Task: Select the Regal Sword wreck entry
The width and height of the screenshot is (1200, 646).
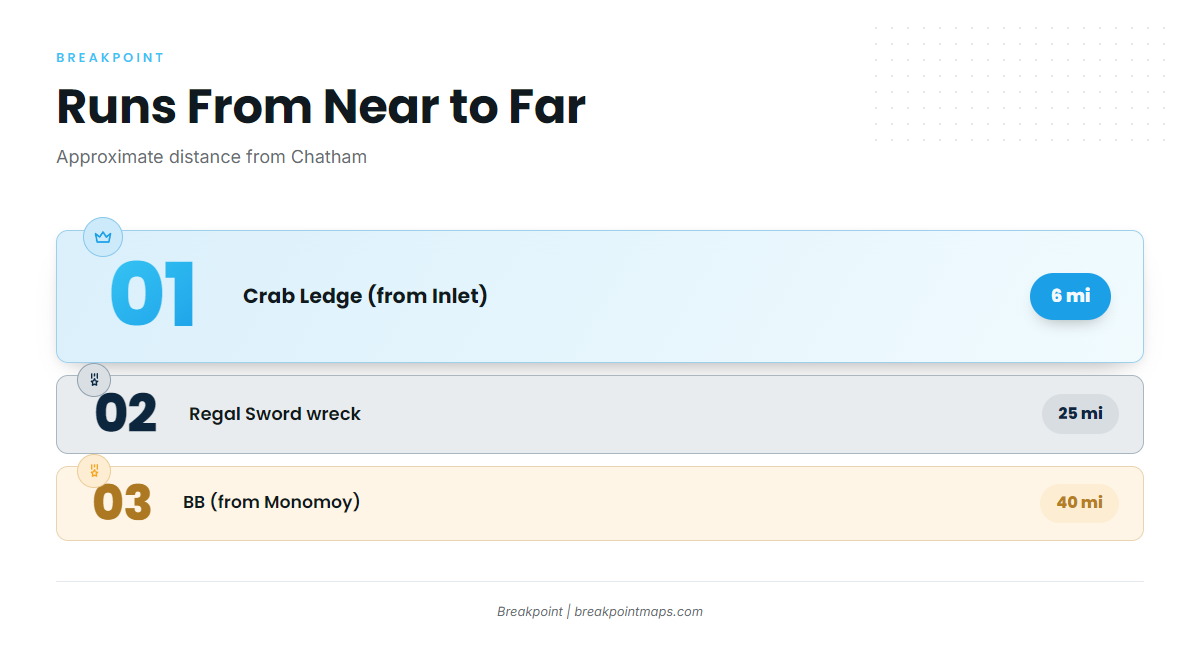Action: [275, 414]
